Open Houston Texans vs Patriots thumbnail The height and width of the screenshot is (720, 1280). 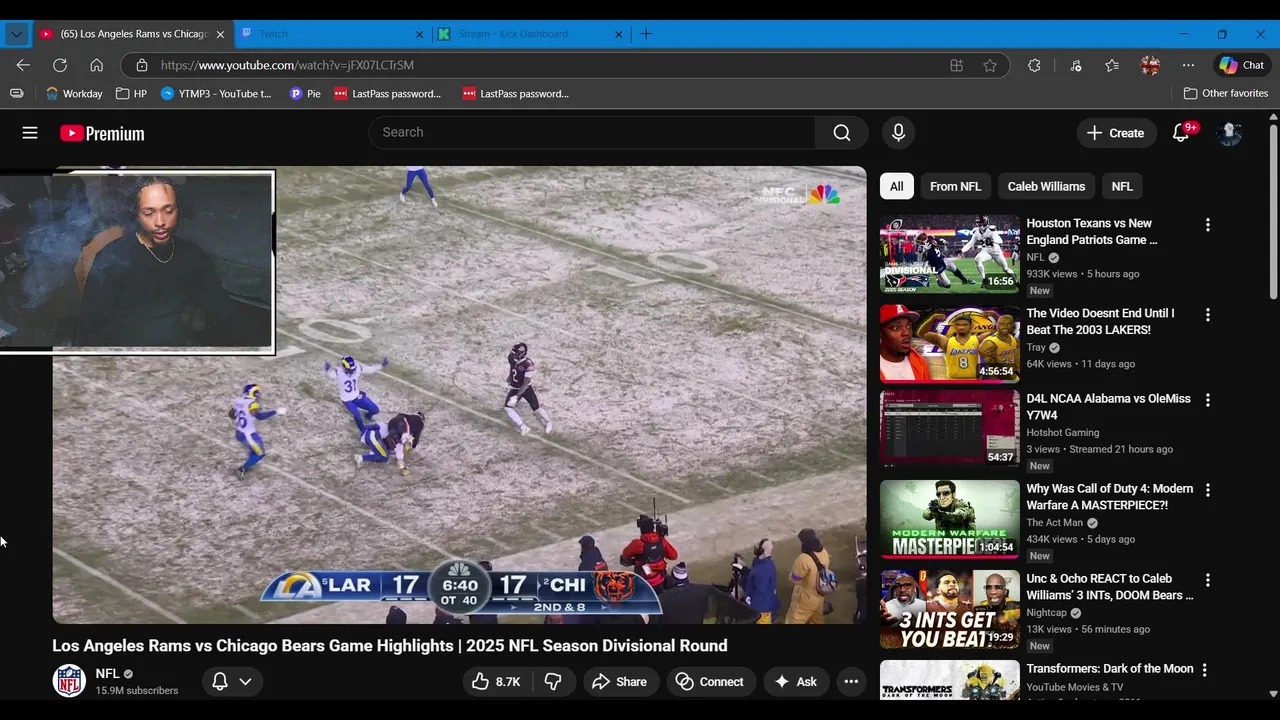949,254
